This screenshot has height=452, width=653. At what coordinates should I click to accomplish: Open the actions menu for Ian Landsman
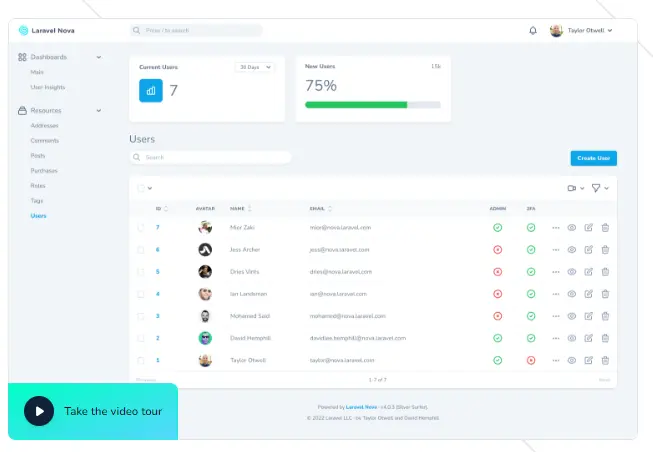coord(556,294)
